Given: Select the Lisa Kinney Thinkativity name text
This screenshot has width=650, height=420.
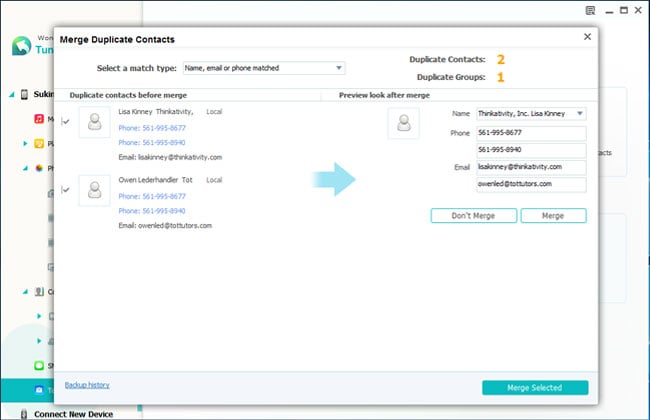Looking at the screenshot, I should click(x=156, y=112).
